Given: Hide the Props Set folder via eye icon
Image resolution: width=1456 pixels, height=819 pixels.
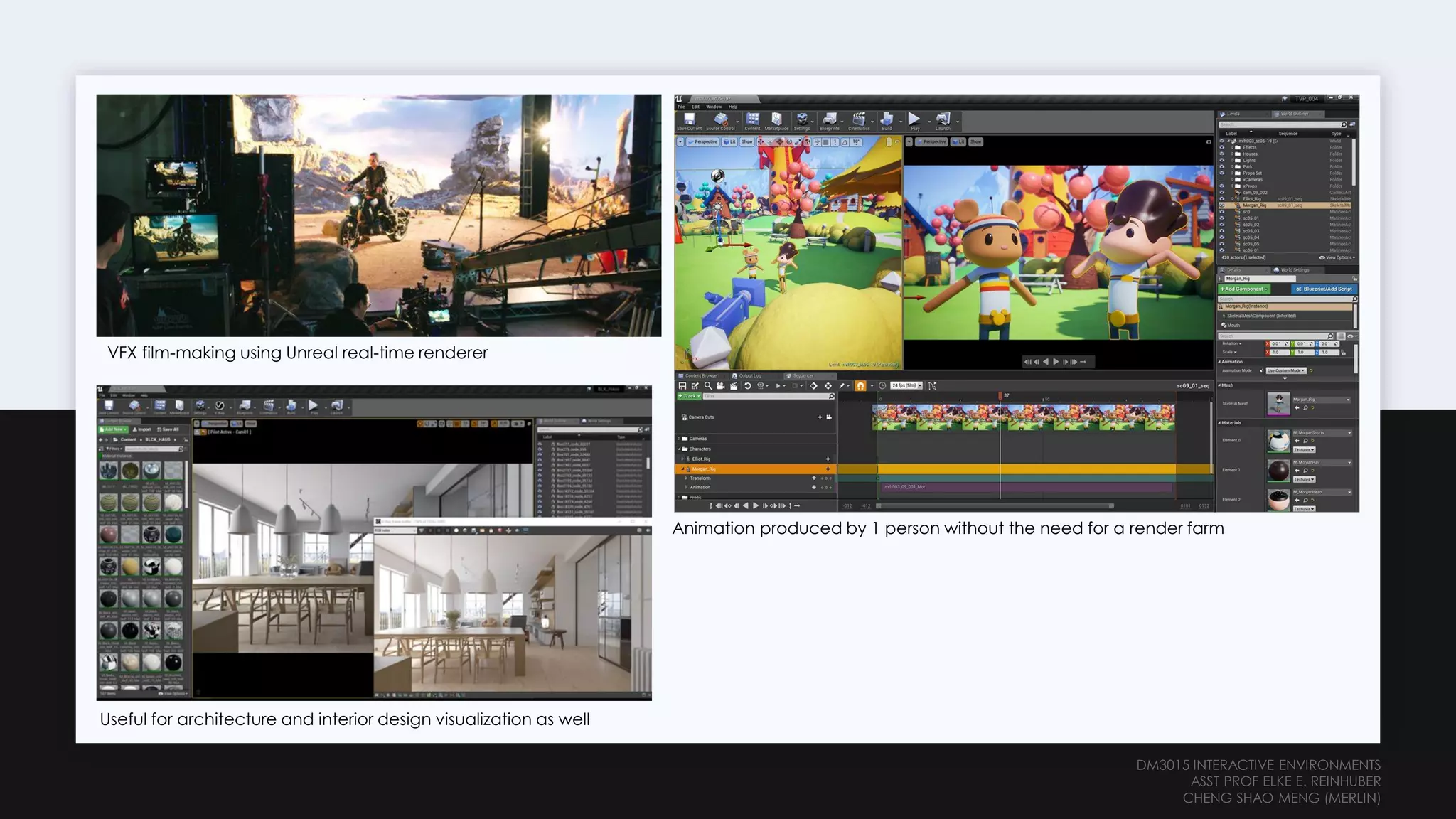Looking at the screenshot, I should 1222,173.
